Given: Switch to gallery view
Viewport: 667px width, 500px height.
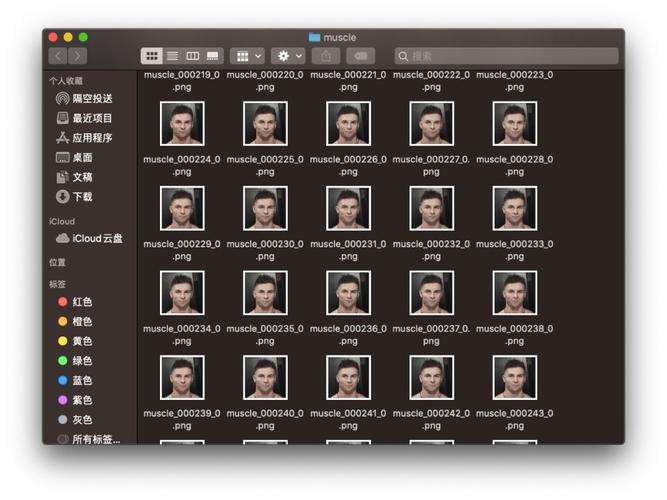Looking at the screenshot, I should (213, 56).
